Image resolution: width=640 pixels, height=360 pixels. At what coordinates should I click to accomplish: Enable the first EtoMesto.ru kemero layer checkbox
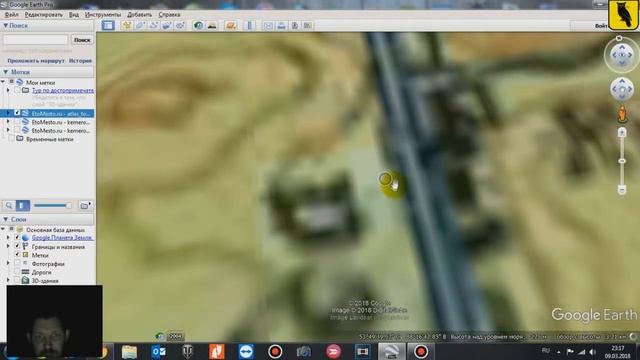click(x=17, y=122)
